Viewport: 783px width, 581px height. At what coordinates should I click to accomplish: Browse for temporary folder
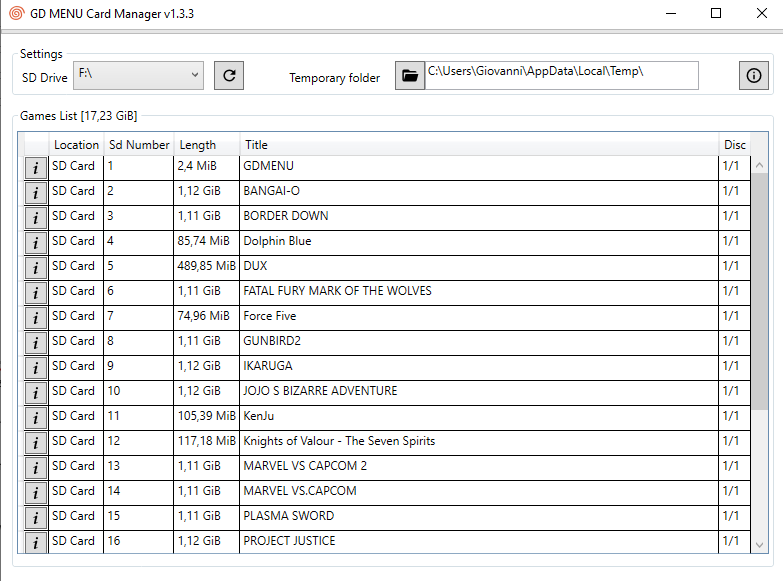point(409,75)
